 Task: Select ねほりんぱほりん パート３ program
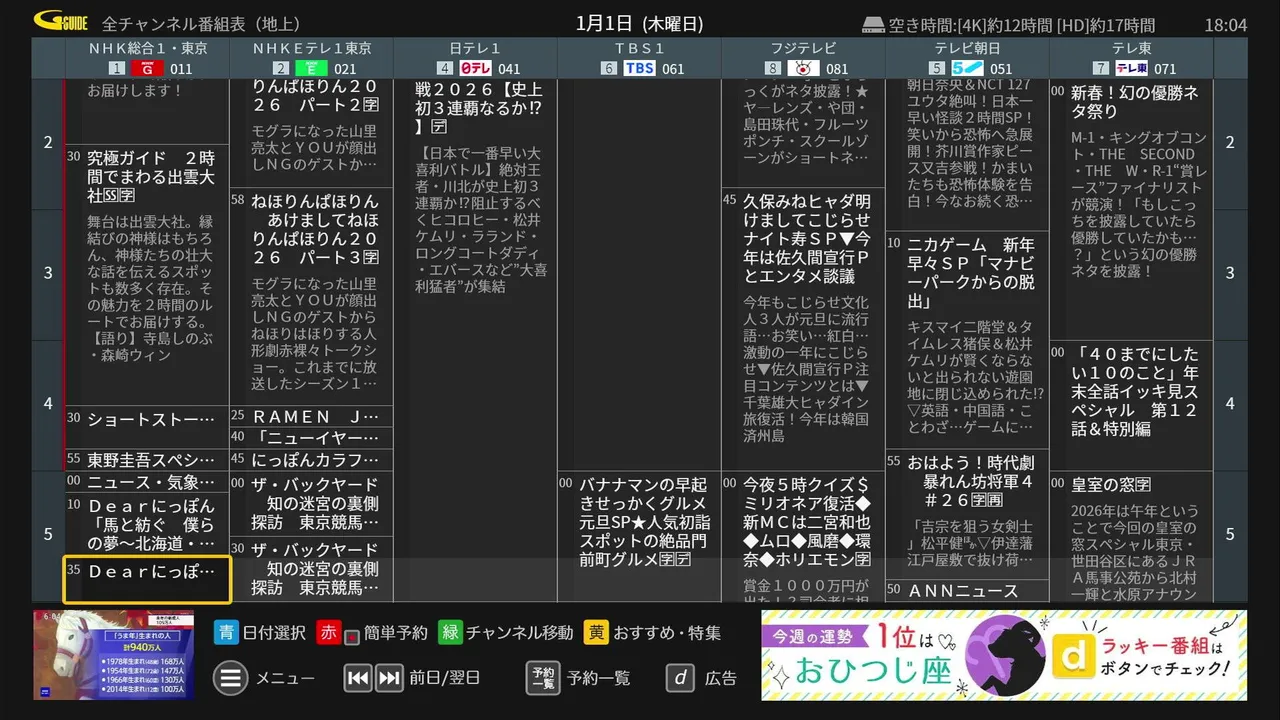311,297
